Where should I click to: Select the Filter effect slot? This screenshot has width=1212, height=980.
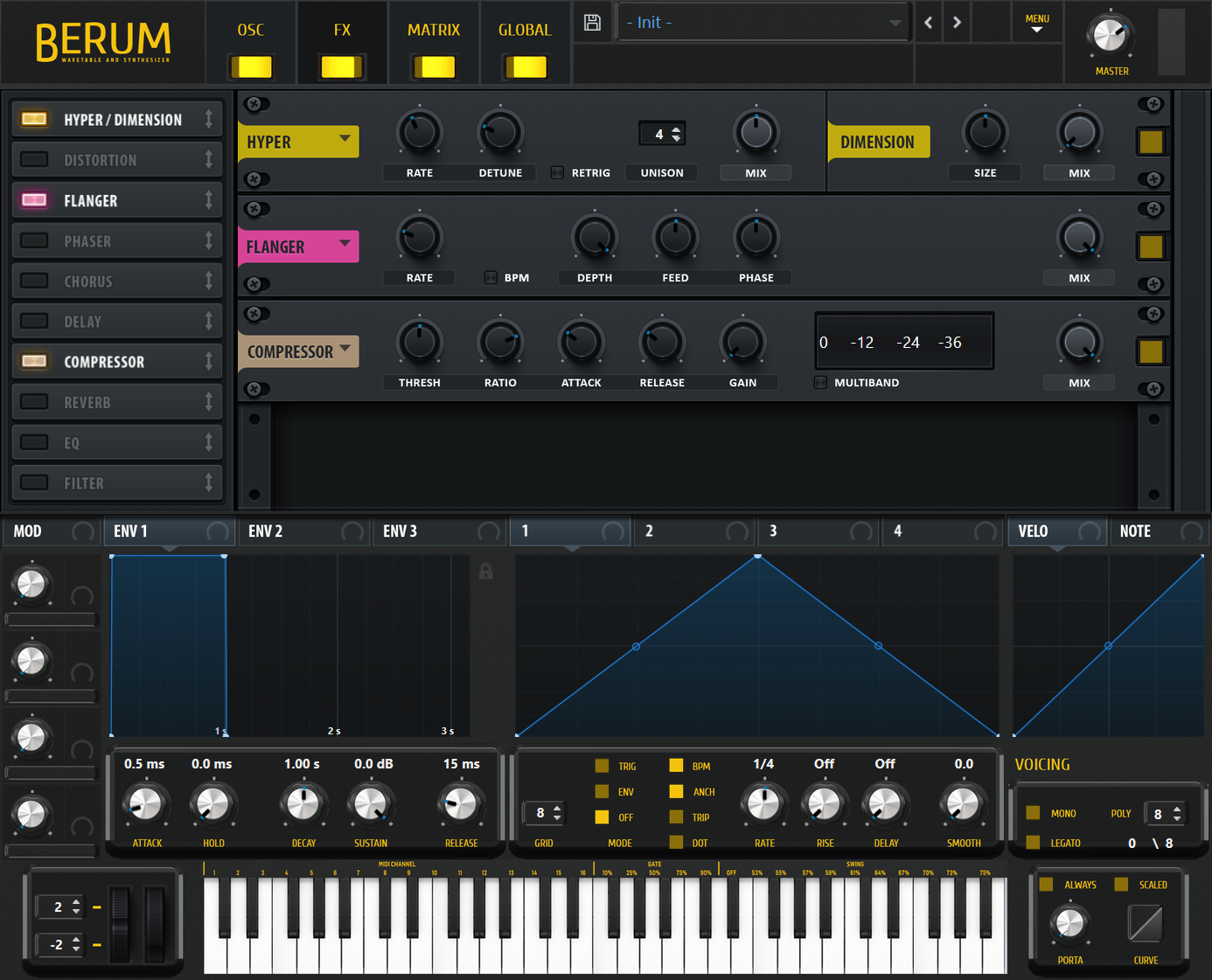[117, 483]
